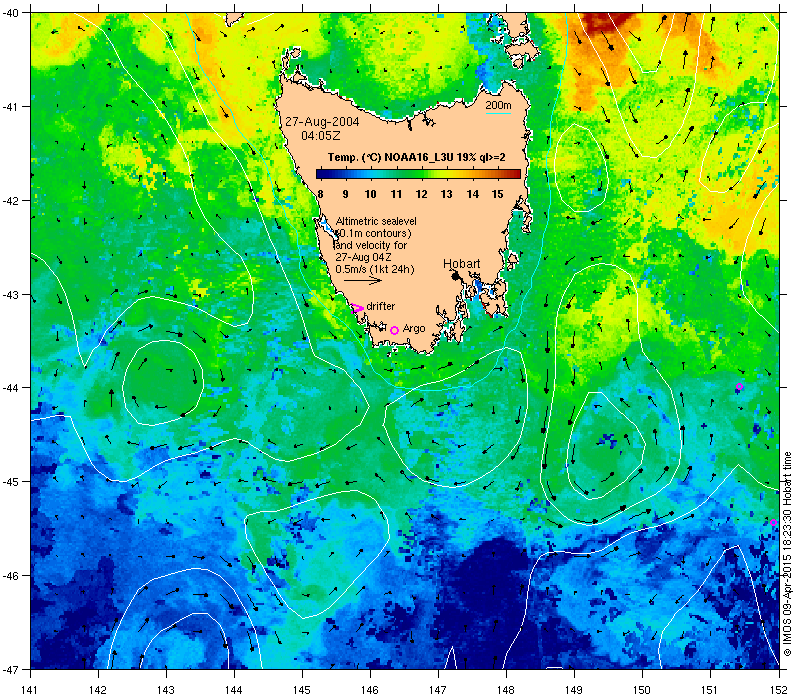Click the -47 latitude axis label
The height and width of the screenshot is (700, 800).
[x=11, y=669]
